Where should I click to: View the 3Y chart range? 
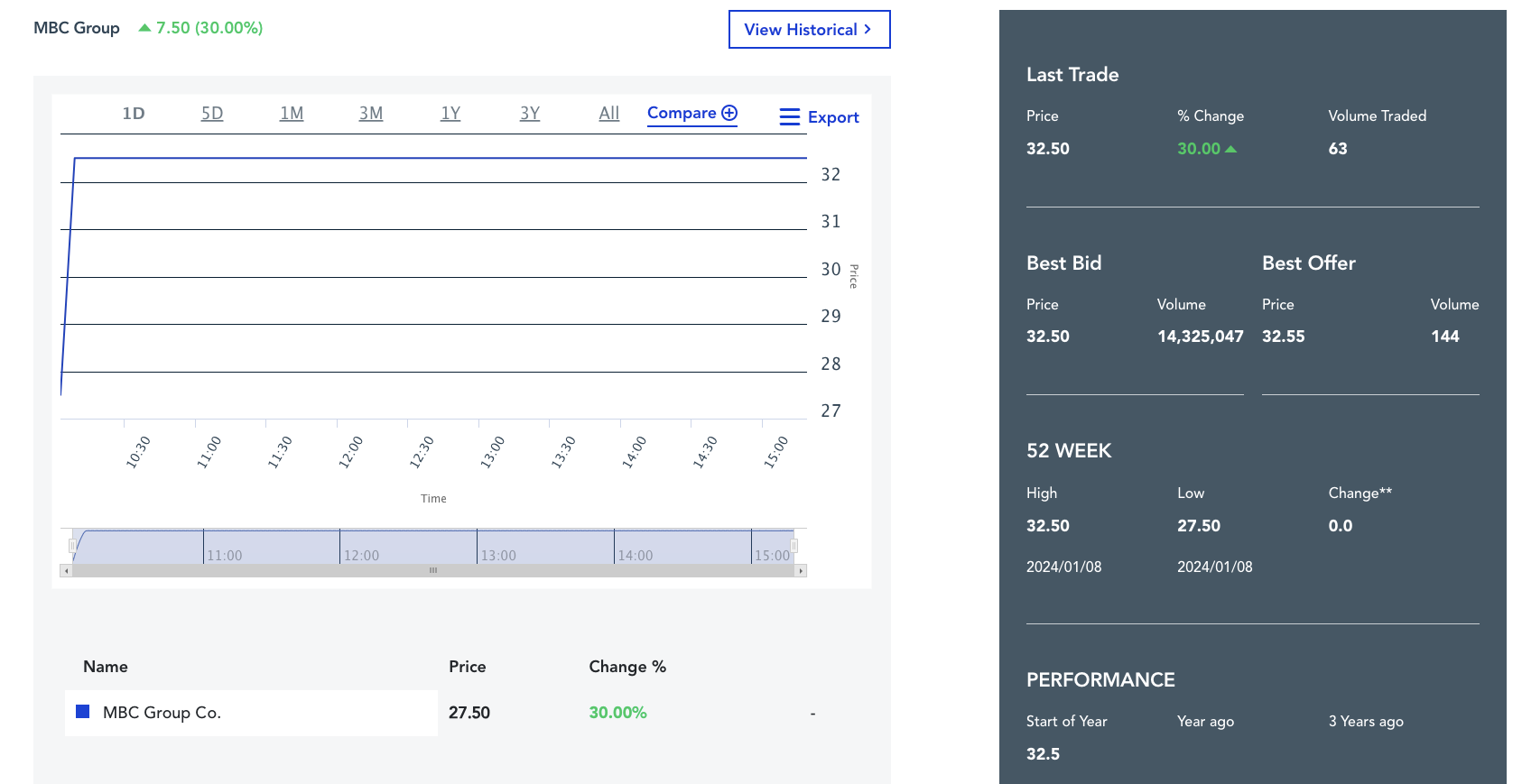click(530, 114)
